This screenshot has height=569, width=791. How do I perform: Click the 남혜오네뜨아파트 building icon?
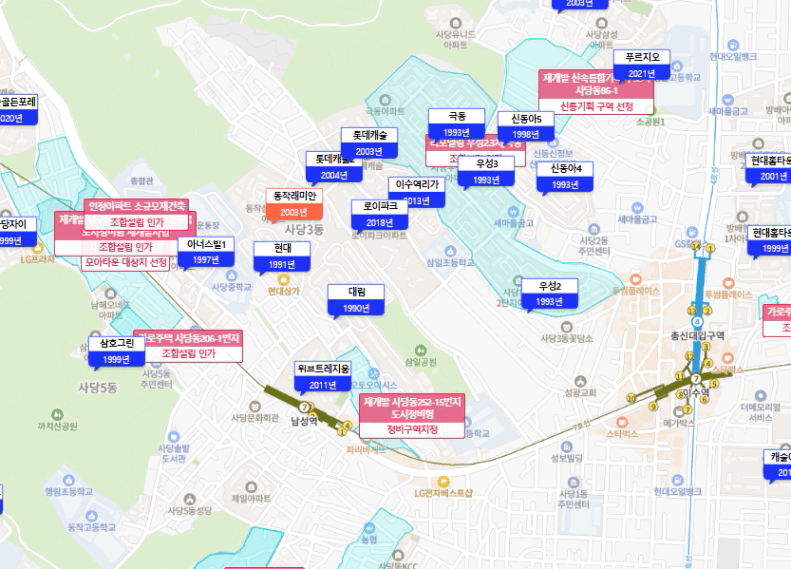coord(110,294)
